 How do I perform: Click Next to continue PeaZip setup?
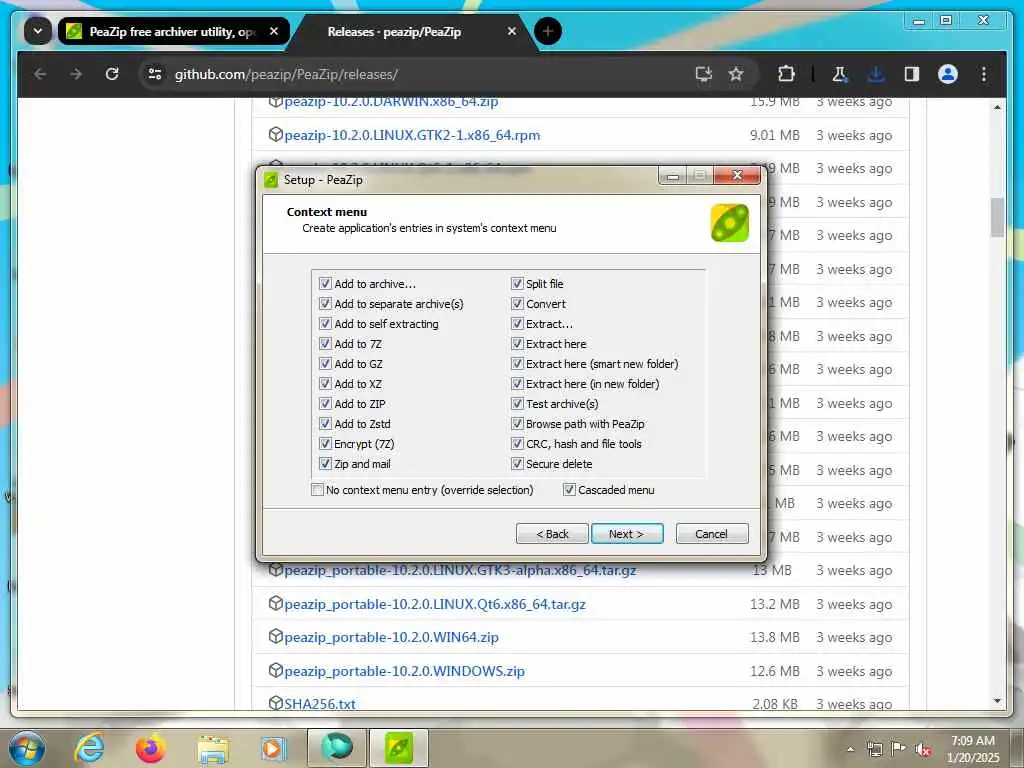tap(627, 534)
